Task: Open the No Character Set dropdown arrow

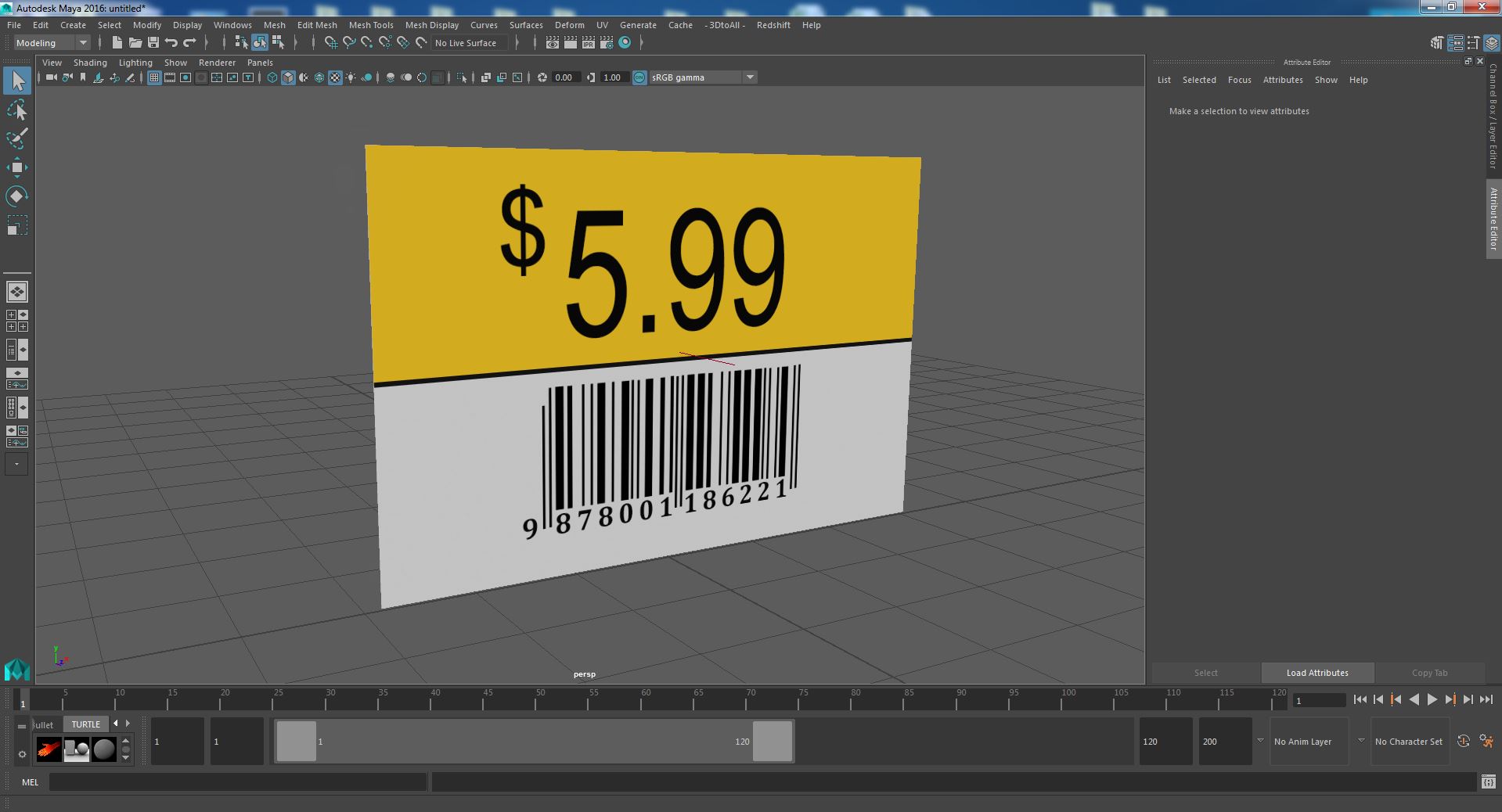Action: (1361, 741)
